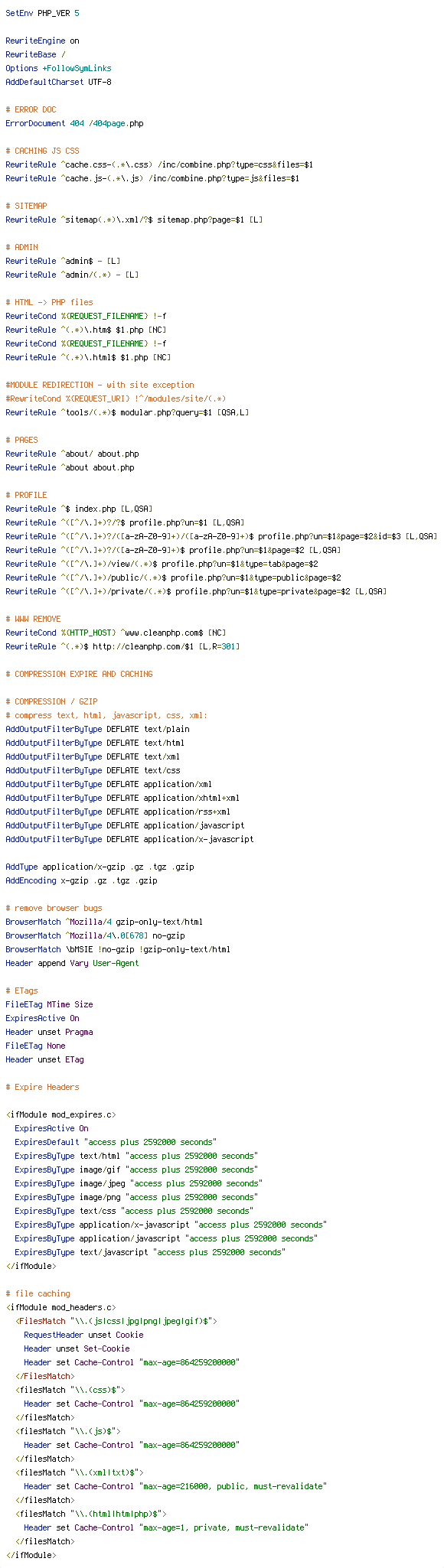Click the 'http://cleanphp.com/$1 [L,R=301]' rule
This screenshot has width=444, height=1568.
pos(122,647)
